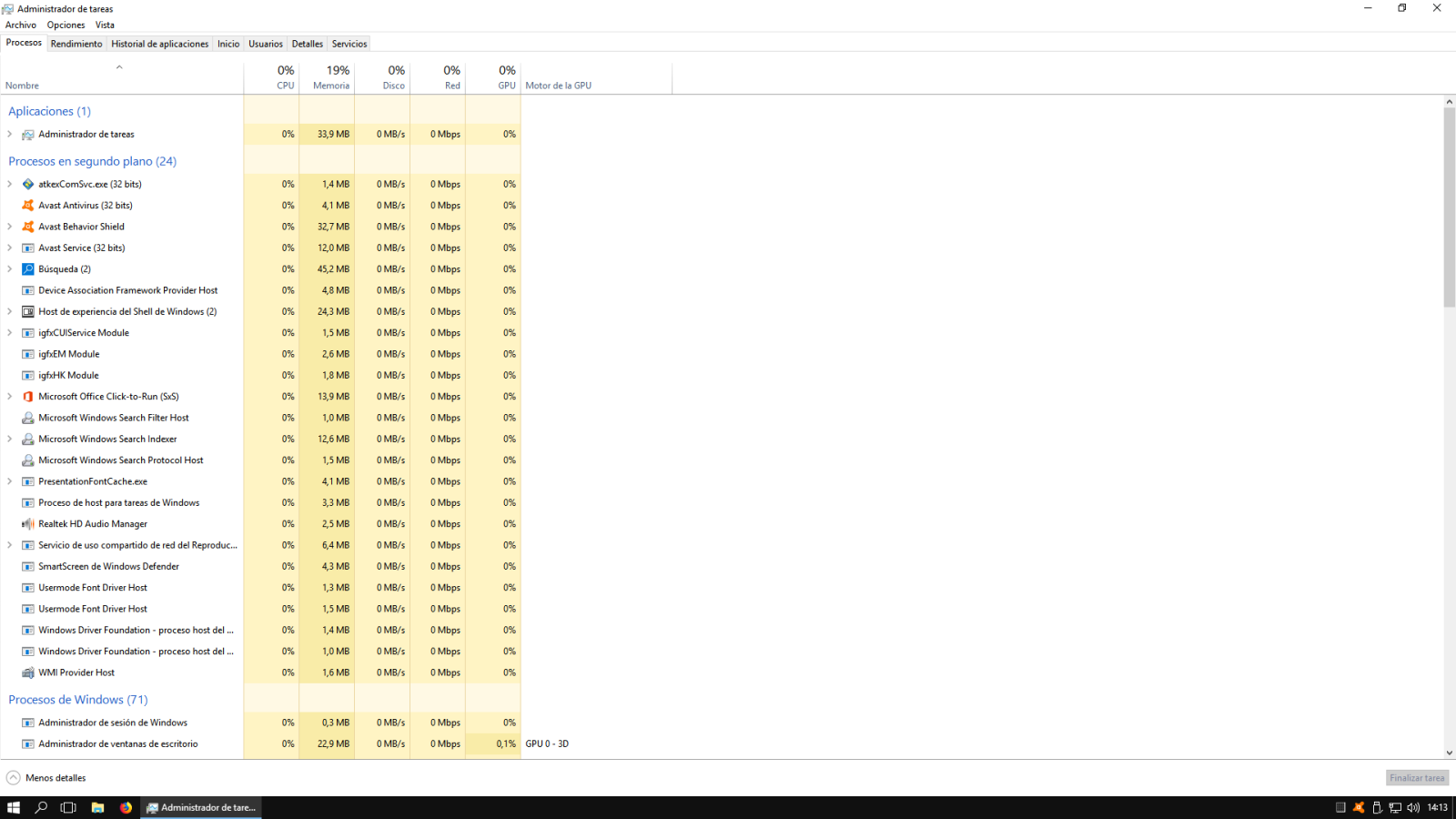Click the atkexComSvc.exe process icon

(28, 184)
